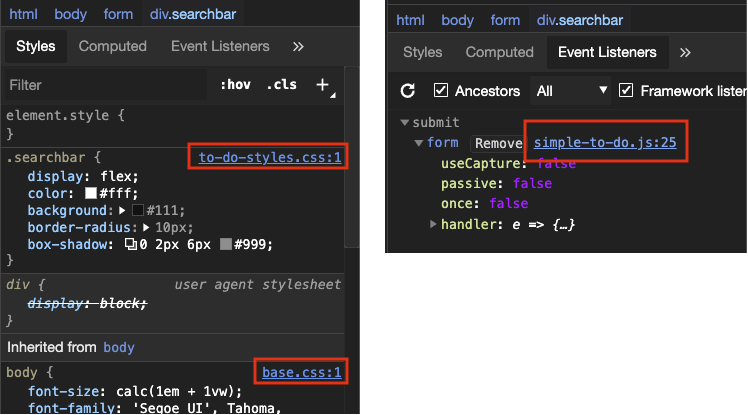The image size is (748, 415).
Task: Select html breadcrumb in right panel
Action: click(x=410, y=20)
